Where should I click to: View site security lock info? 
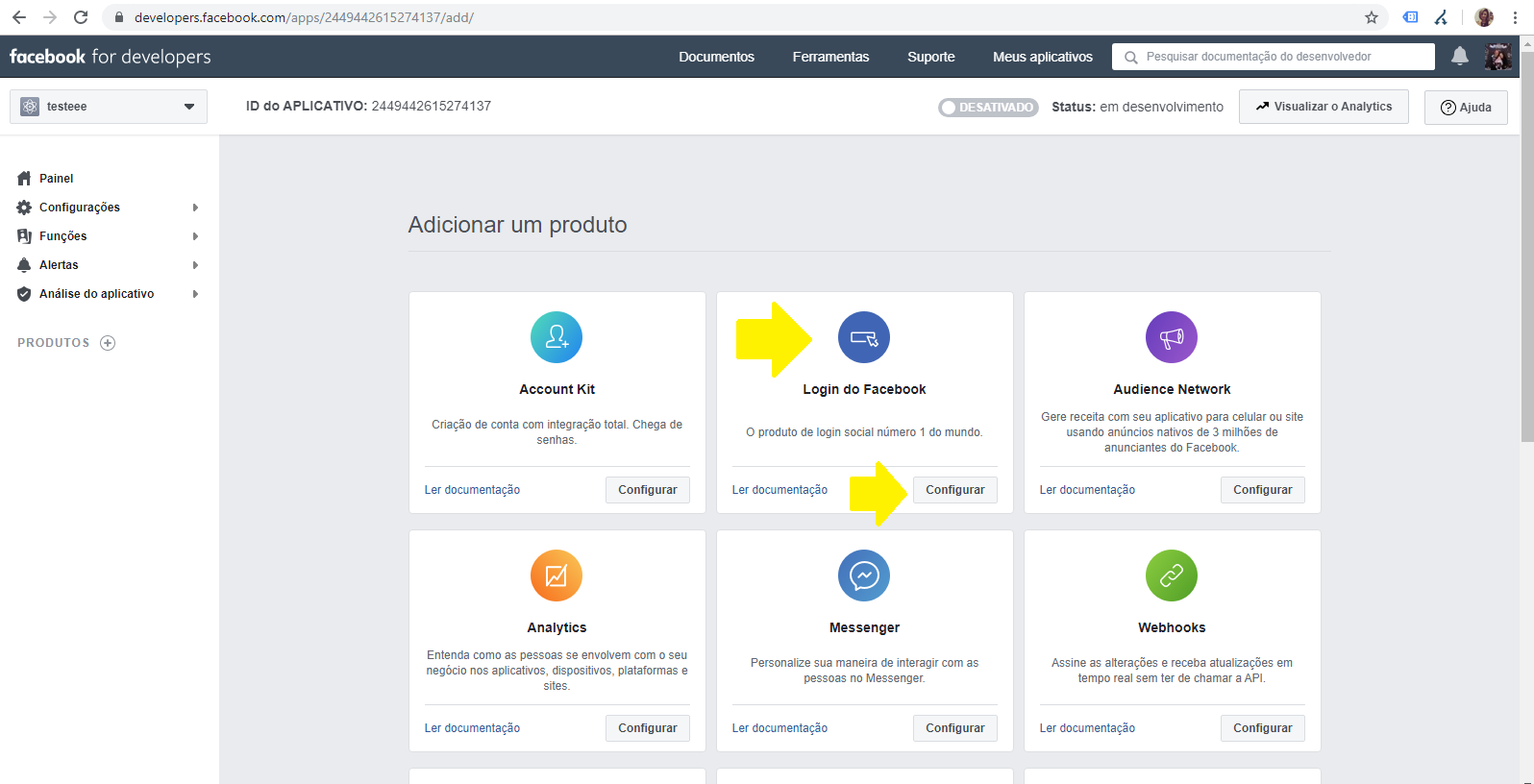coord(119,17)
